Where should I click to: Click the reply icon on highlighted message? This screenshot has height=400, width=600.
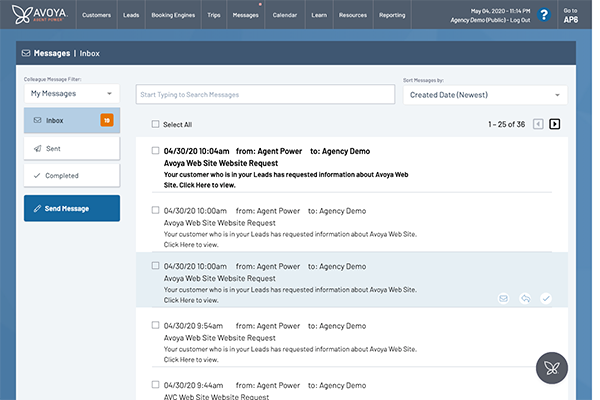click(x=524, y=298)
